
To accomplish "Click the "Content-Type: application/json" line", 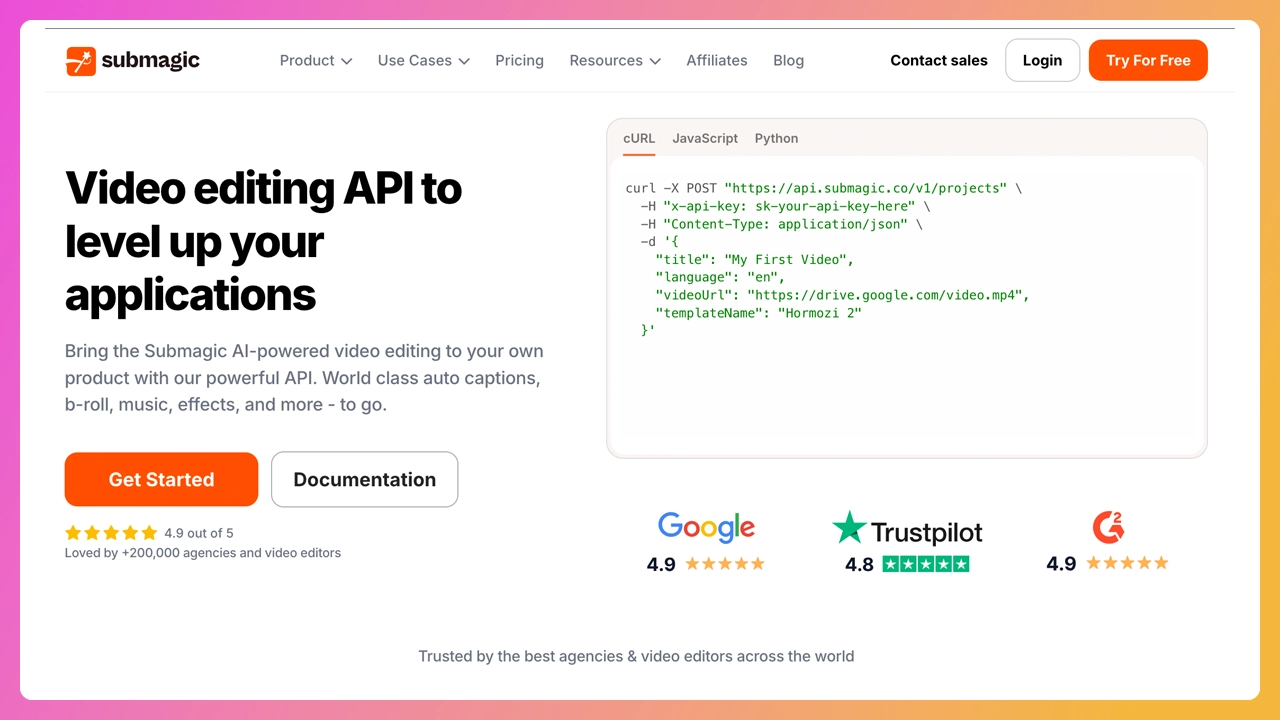I will pyautogui.click(x=781, y=224).
